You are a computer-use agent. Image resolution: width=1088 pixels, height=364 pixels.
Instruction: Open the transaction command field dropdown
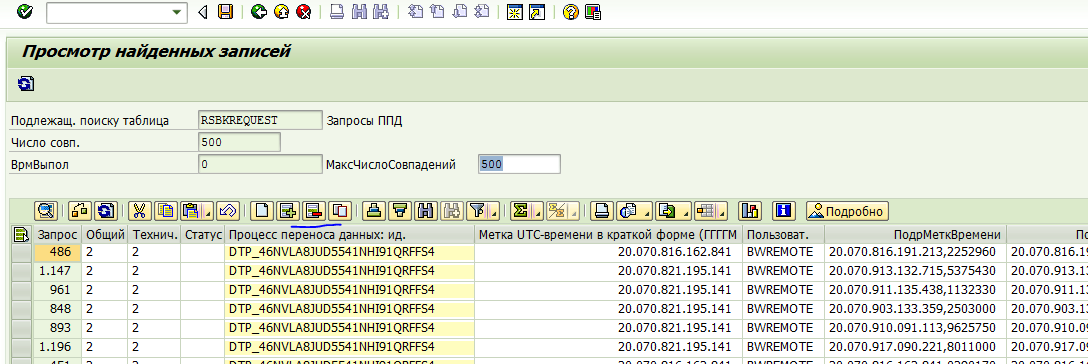click(178, 12)
